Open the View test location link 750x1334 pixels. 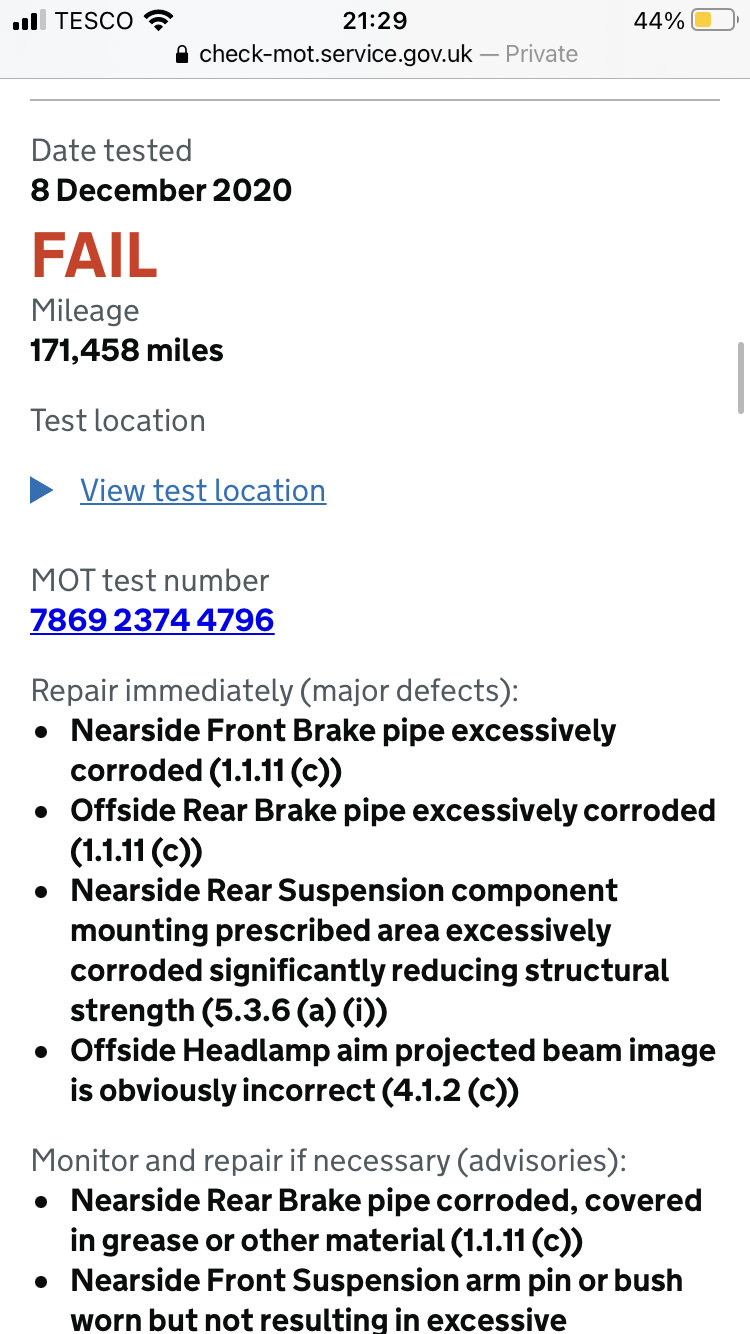[x=203, y=490]
